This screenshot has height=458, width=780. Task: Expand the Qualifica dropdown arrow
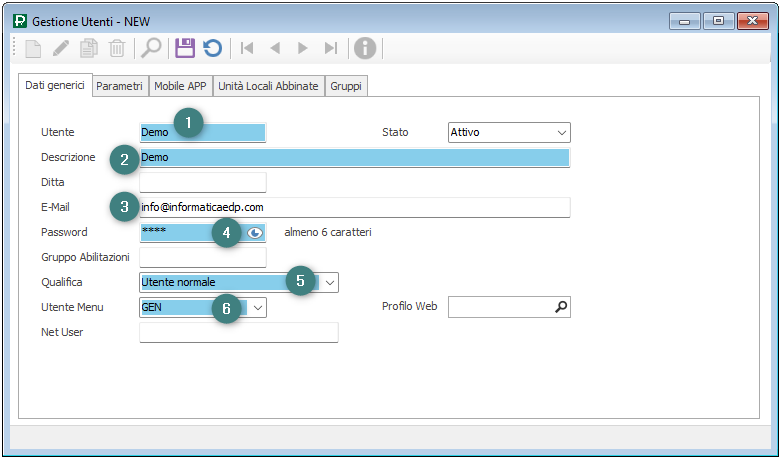click(x=331, y=282)
